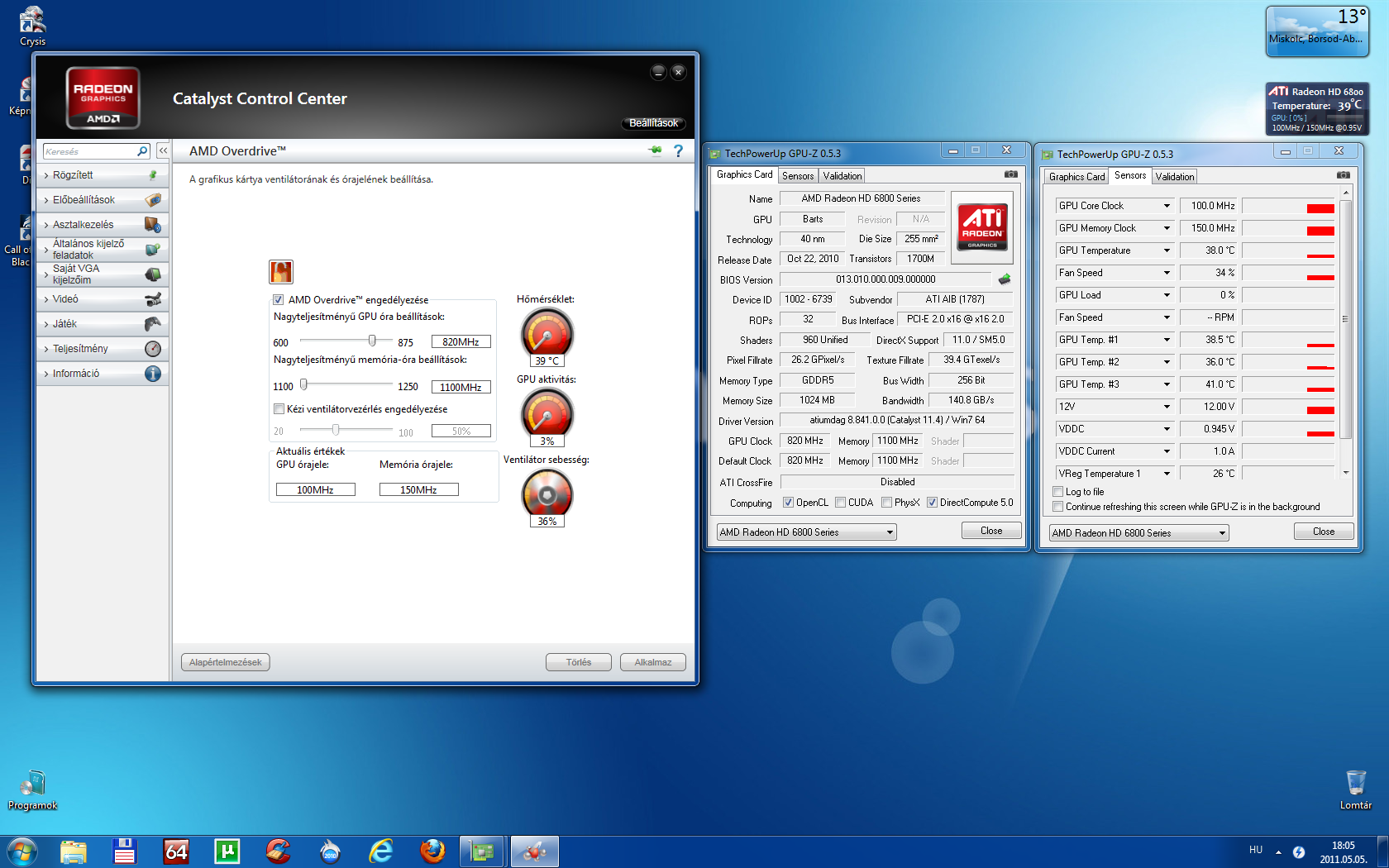The width and height of the screenshot is (1389, 868).
Task: Click the GPU-Z taskbar button
Action: [x=482, y=851]
